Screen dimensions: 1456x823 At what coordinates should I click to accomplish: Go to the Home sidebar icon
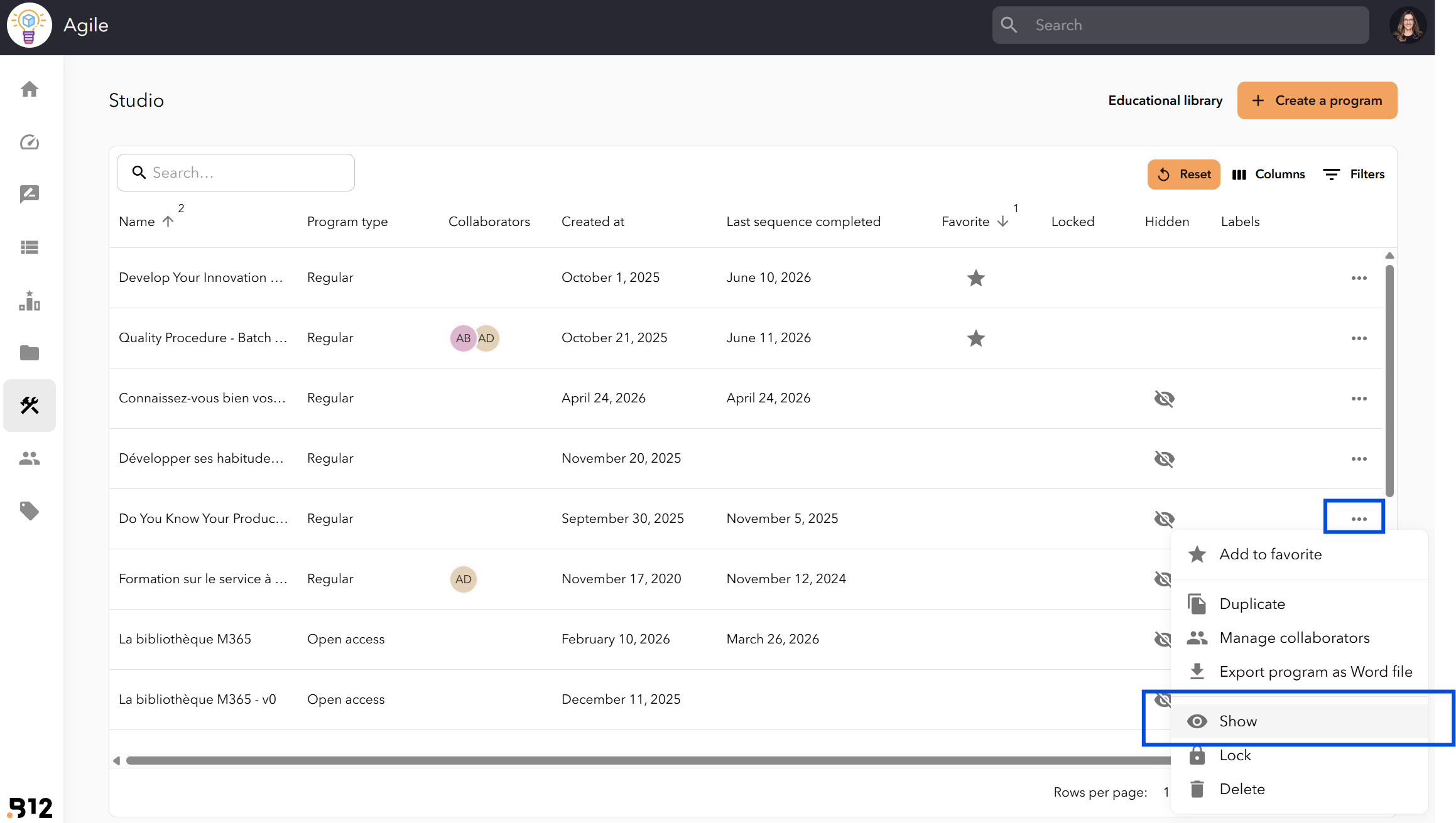tap(30, 89)
